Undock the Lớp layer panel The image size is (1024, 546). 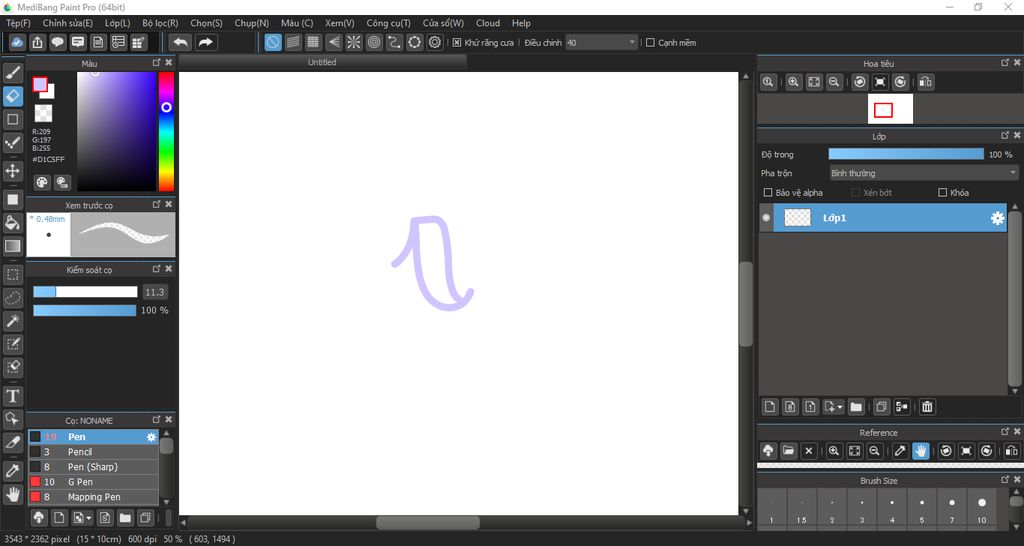click(x=1004, y=136)
